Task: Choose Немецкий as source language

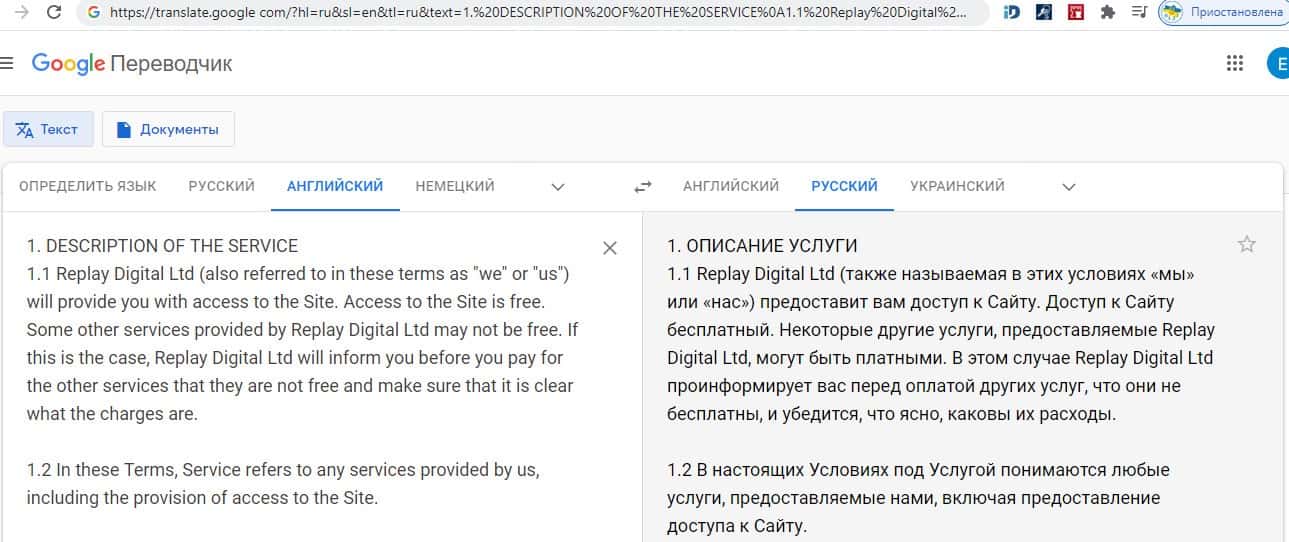Action: (x=455, y=186)
